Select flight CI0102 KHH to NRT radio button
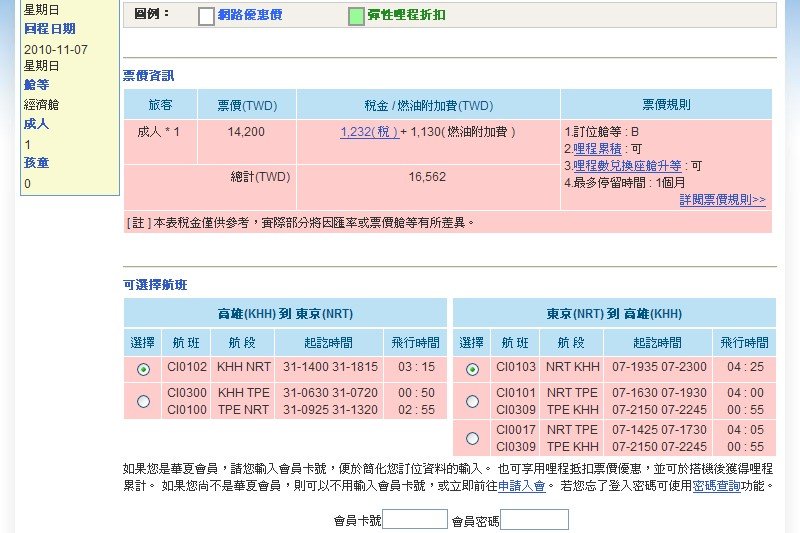The height and width of the screenshot is (533, 800). tap(143, 369)
